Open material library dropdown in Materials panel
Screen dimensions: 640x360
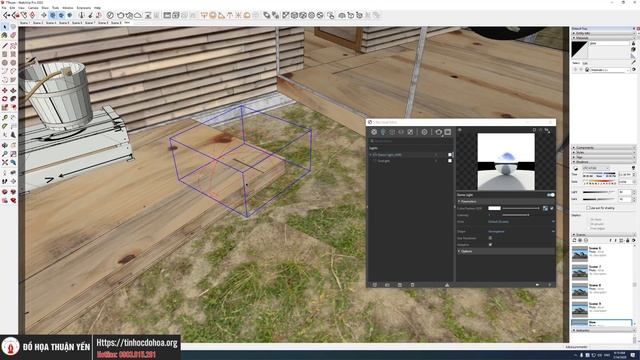610,70
